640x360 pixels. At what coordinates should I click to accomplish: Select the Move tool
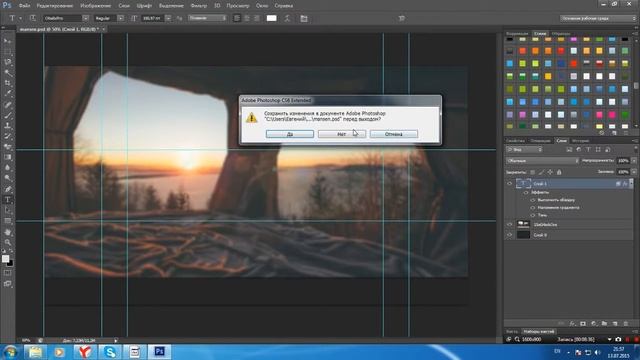pos(8,41)
